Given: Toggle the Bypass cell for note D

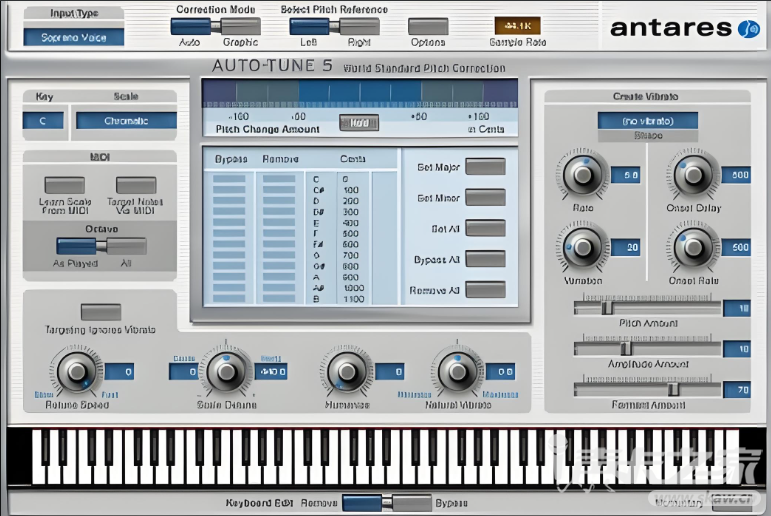Looking at the screenshot, I should pos(229,201).
